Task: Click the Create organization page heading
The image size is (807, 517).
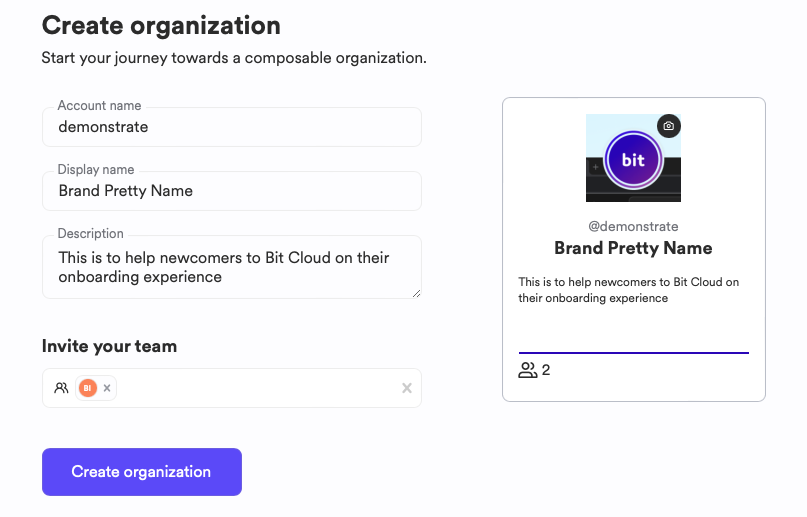Action: [161, 25]
